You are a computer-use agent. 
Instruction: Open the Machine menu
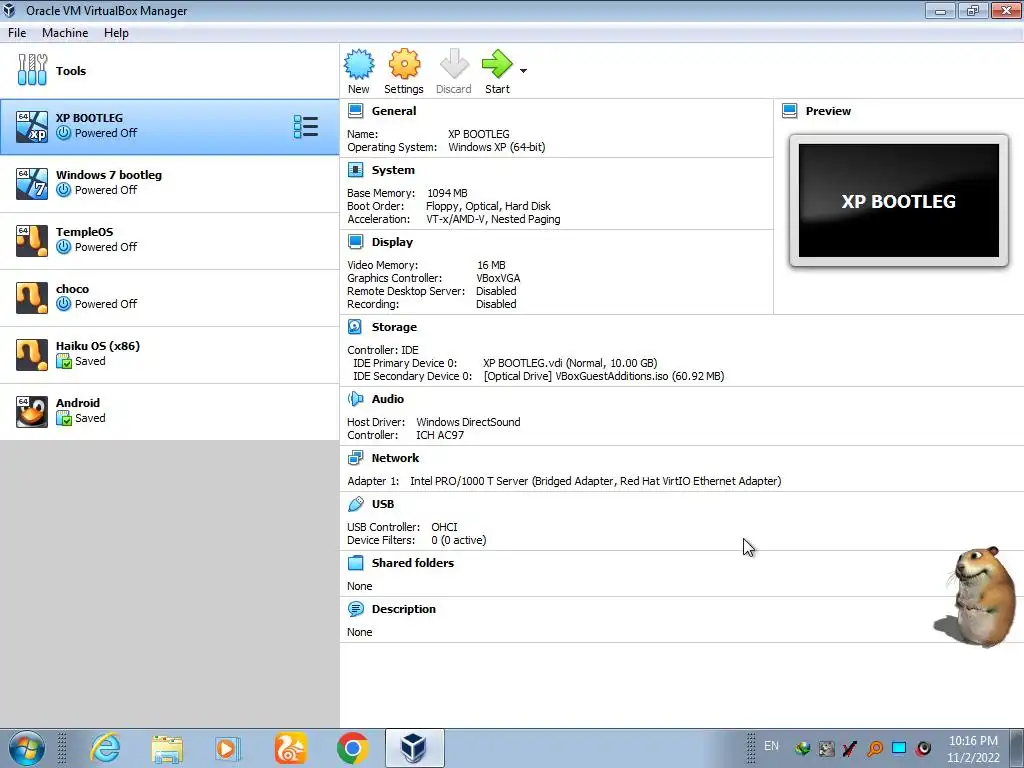[65, 33]
